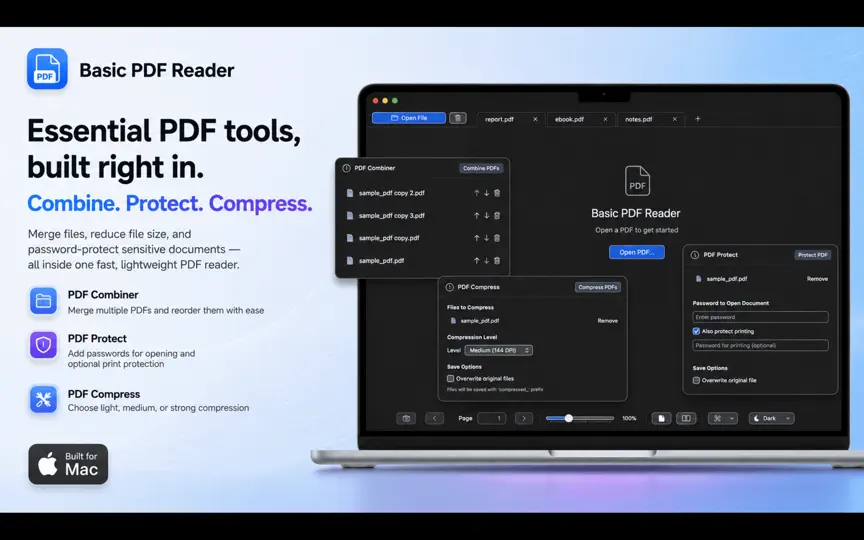
Task: Add a new tab with plus icon
Action: pyautogui.click(x=698, y=118)
